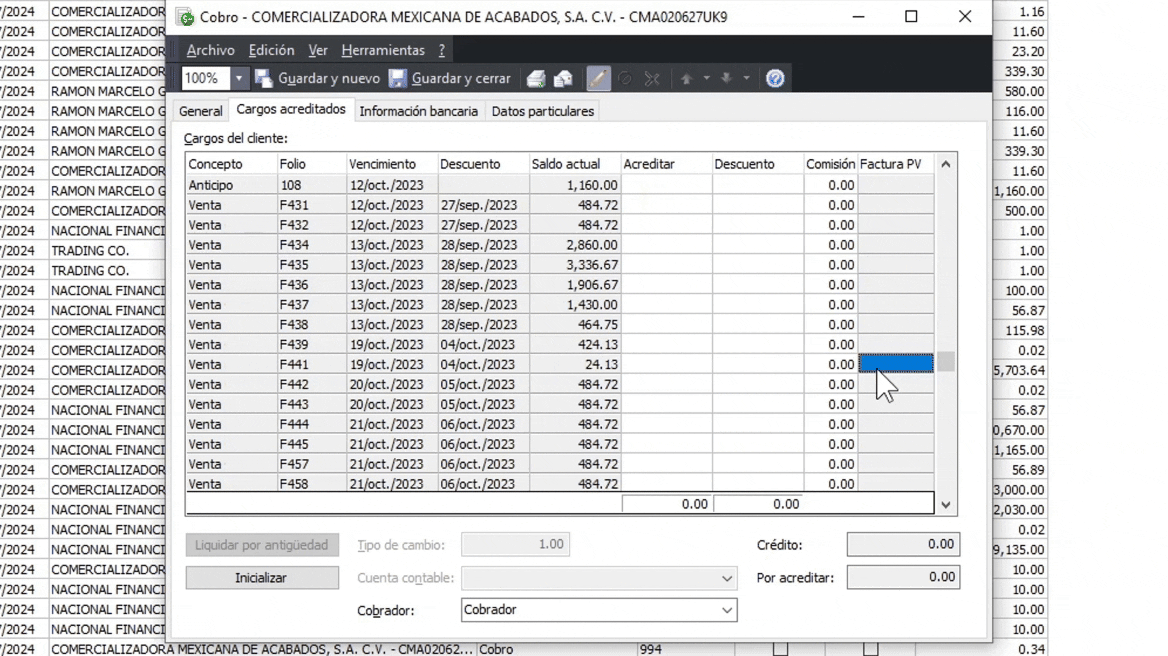Click the Por acreditar amount field

pyautogui.click(x=903, y=577)
